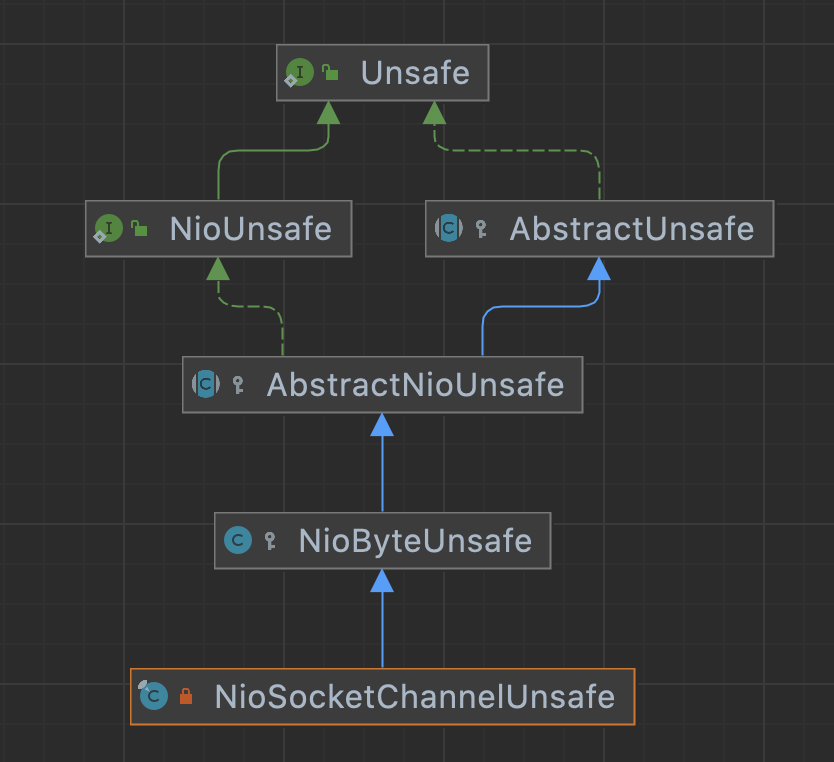Click the red private lock on NioSocketChannelUnsafe
This screenshot has height=762, width=834.
(x=185, y=696)
